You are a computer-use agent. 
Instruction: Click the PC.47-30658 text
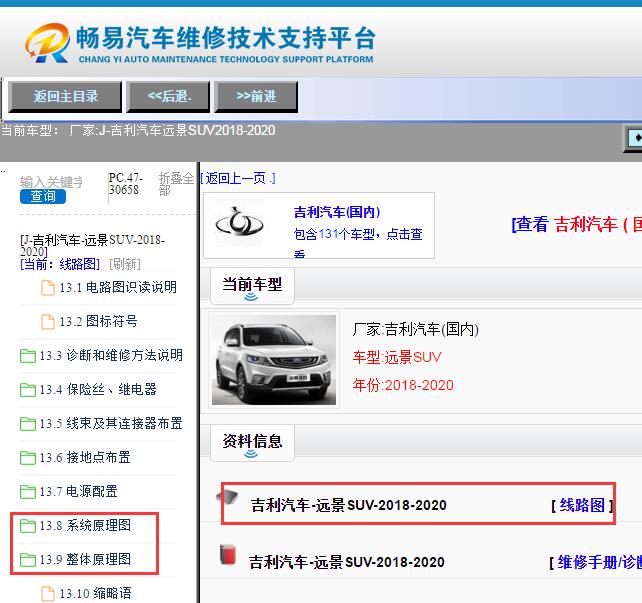(x=125, y=184)
